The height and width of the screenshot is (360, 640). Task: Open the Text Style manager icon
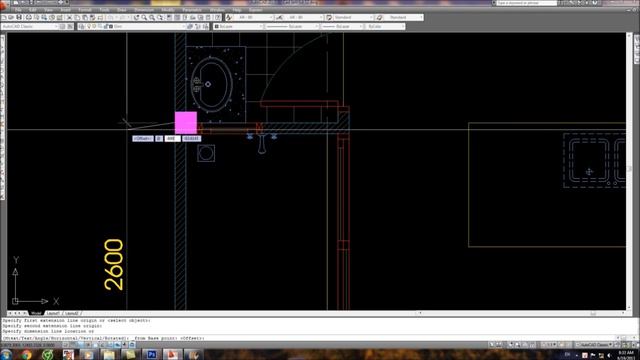(x=229, y=18)
